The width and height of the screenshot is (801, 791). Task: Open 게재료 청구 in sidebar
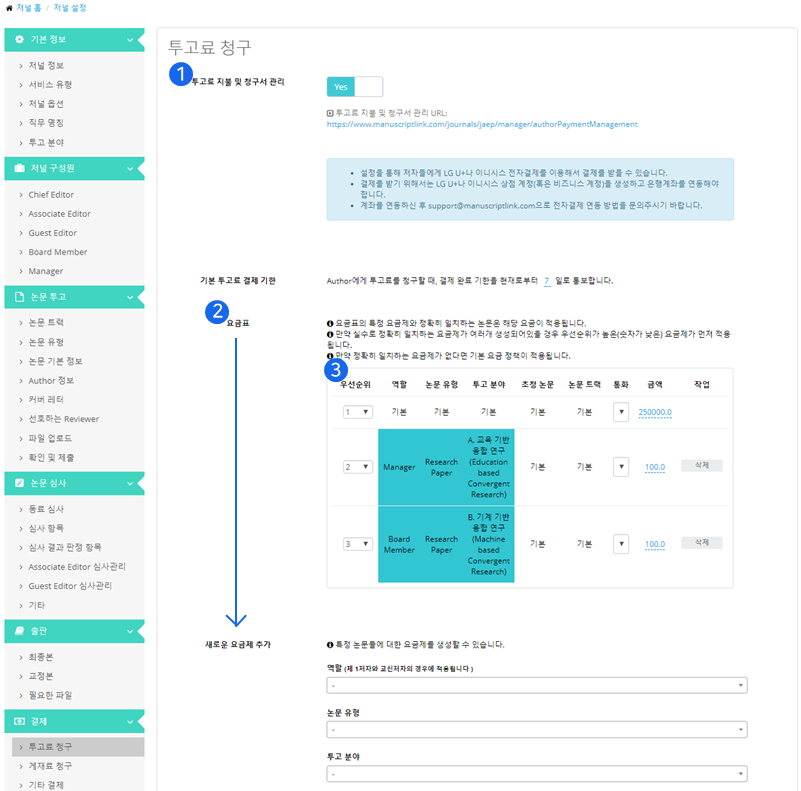50,766
